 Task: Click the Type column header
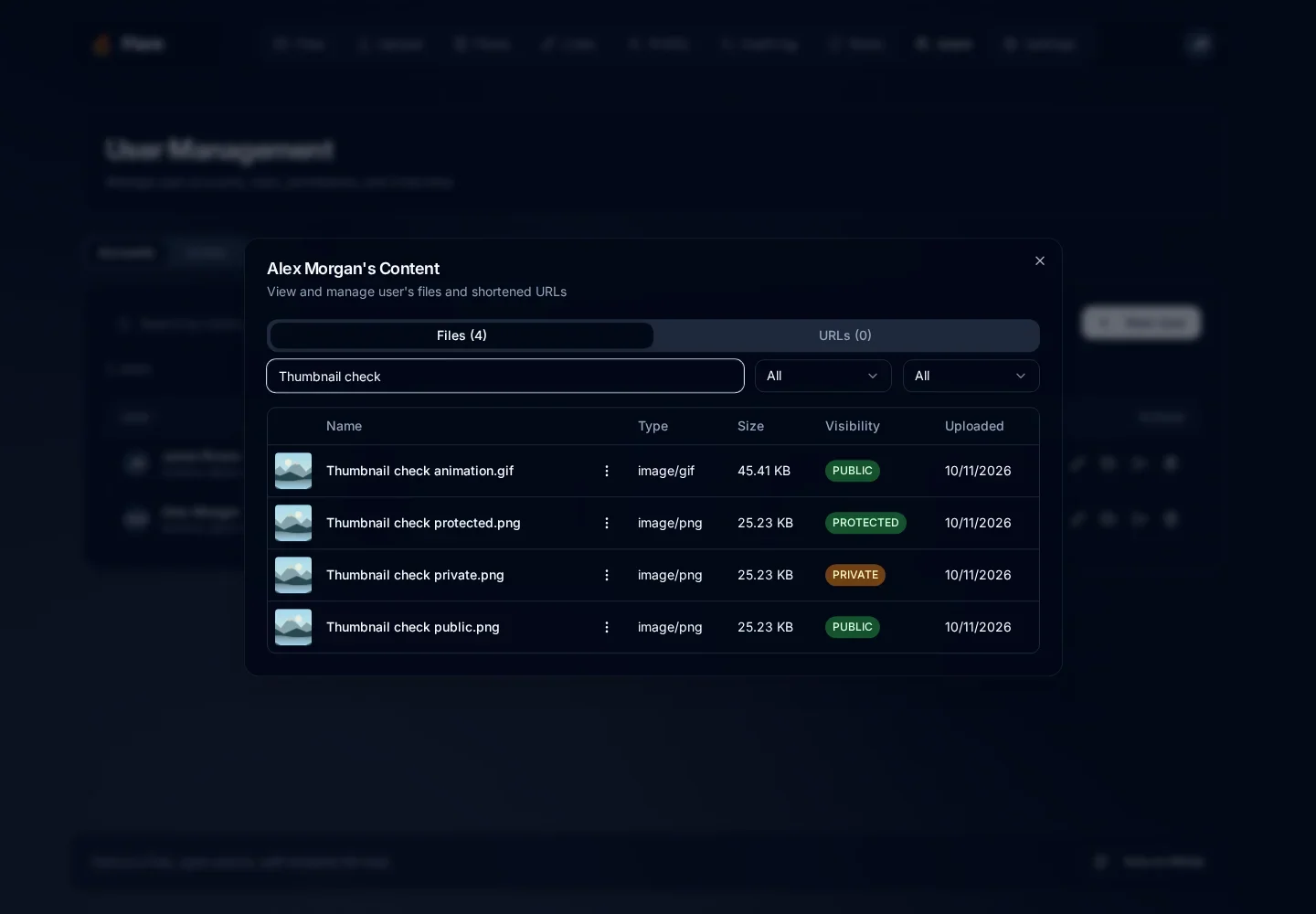click(653, 426)
